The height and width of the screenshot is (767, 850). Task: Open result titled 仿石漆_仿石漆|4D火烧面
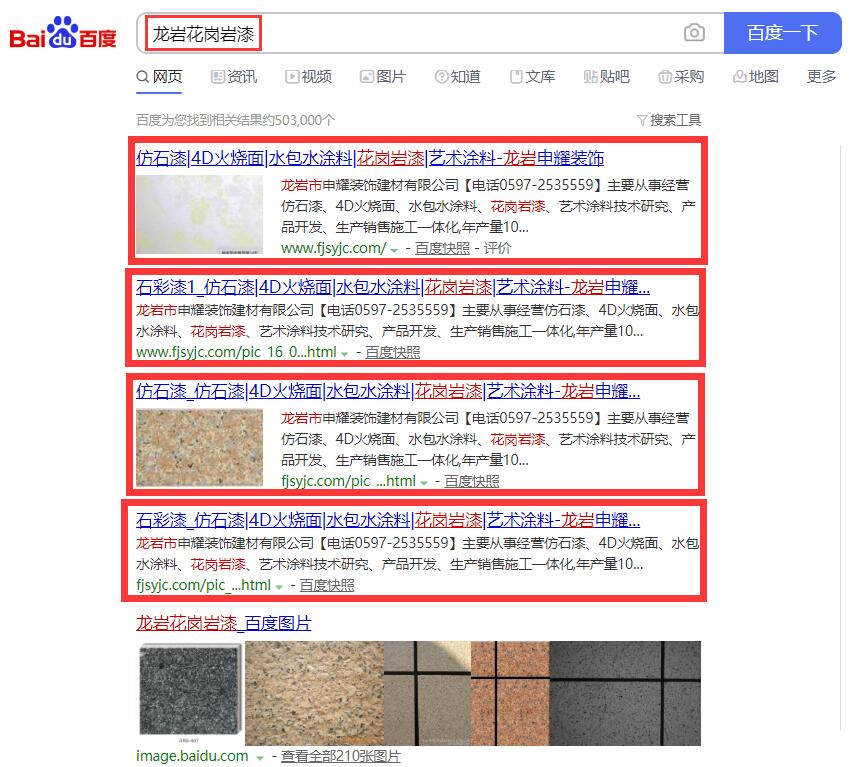coord(388,391)
